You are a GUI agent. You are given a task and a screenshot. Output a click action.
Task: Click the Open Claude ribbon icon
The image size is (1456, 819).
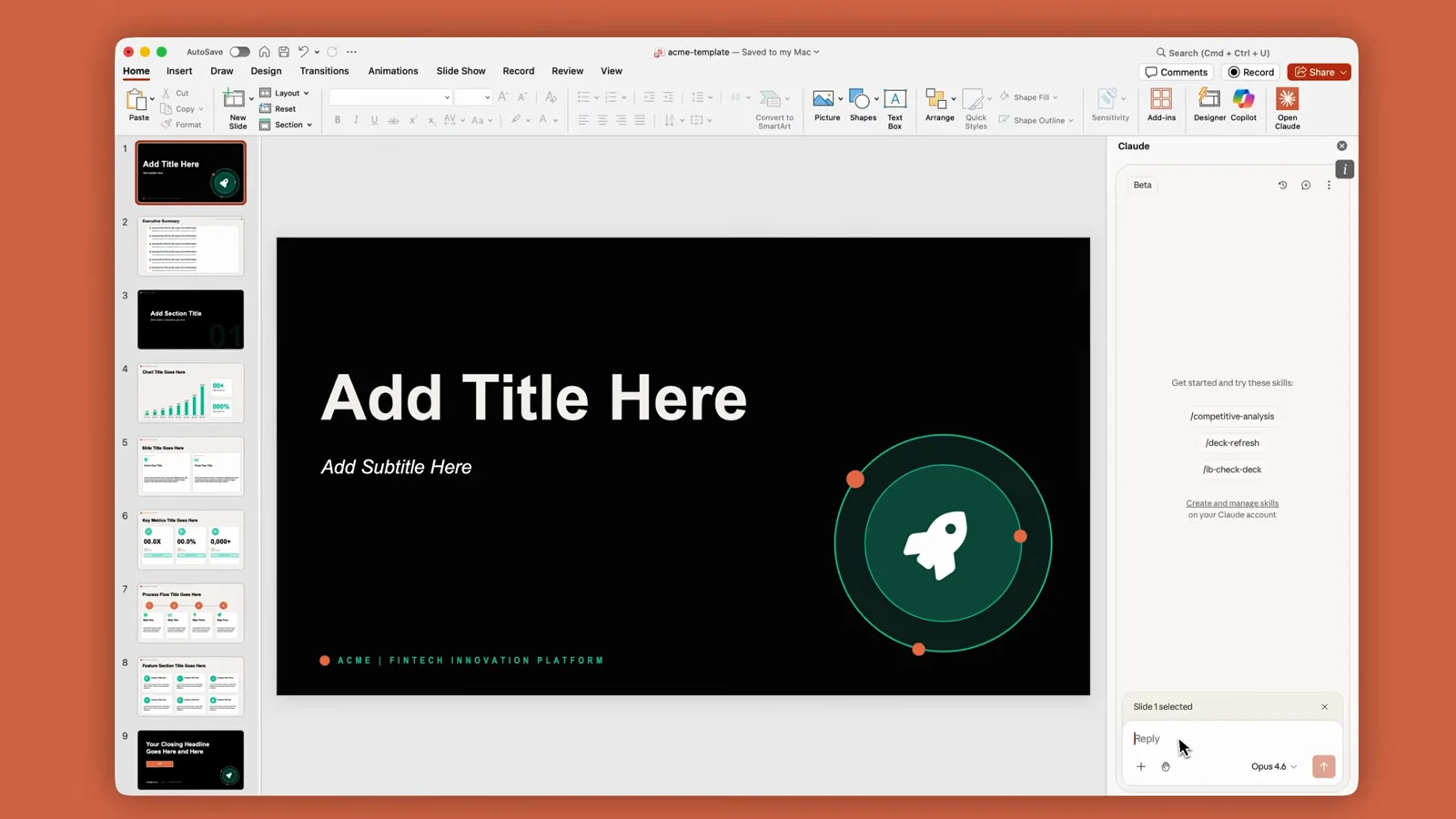(x=1287, y=108)
